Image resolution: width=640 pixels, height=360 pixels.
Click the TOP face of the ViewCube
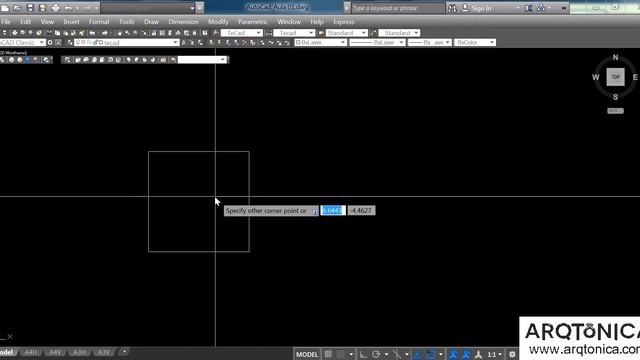pos(615,77)
